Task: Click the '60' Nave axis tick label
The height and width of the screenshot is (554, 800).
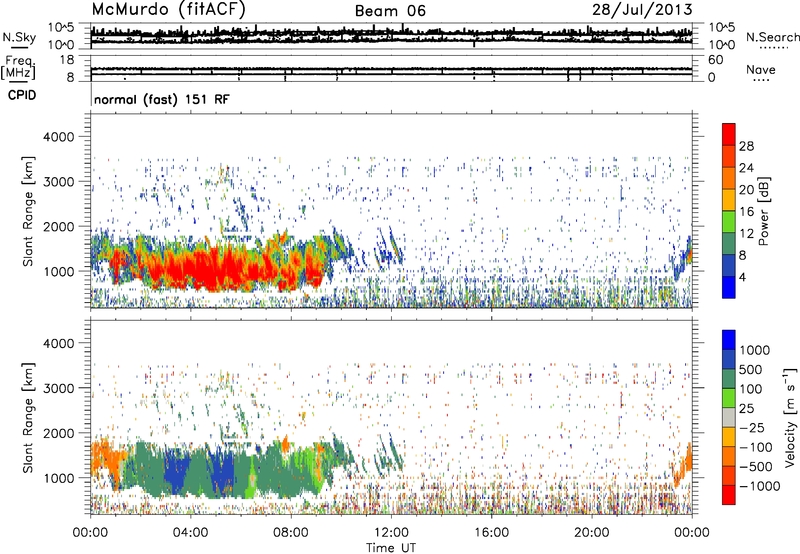Action: coord(716,60)
